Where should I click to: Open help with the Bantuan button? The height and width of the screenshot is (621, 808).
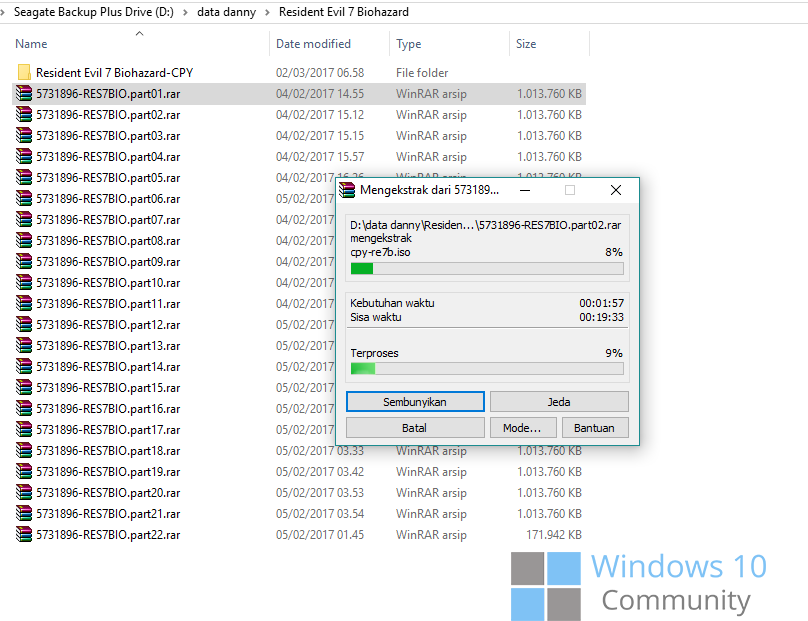coord(595,428)
